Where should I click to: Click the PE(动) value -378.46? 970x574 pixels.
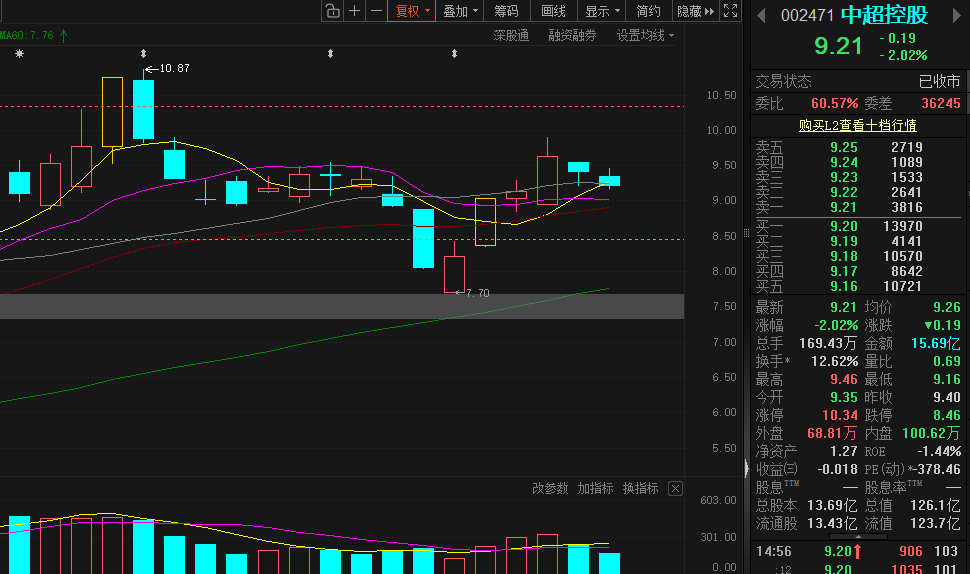937,469
